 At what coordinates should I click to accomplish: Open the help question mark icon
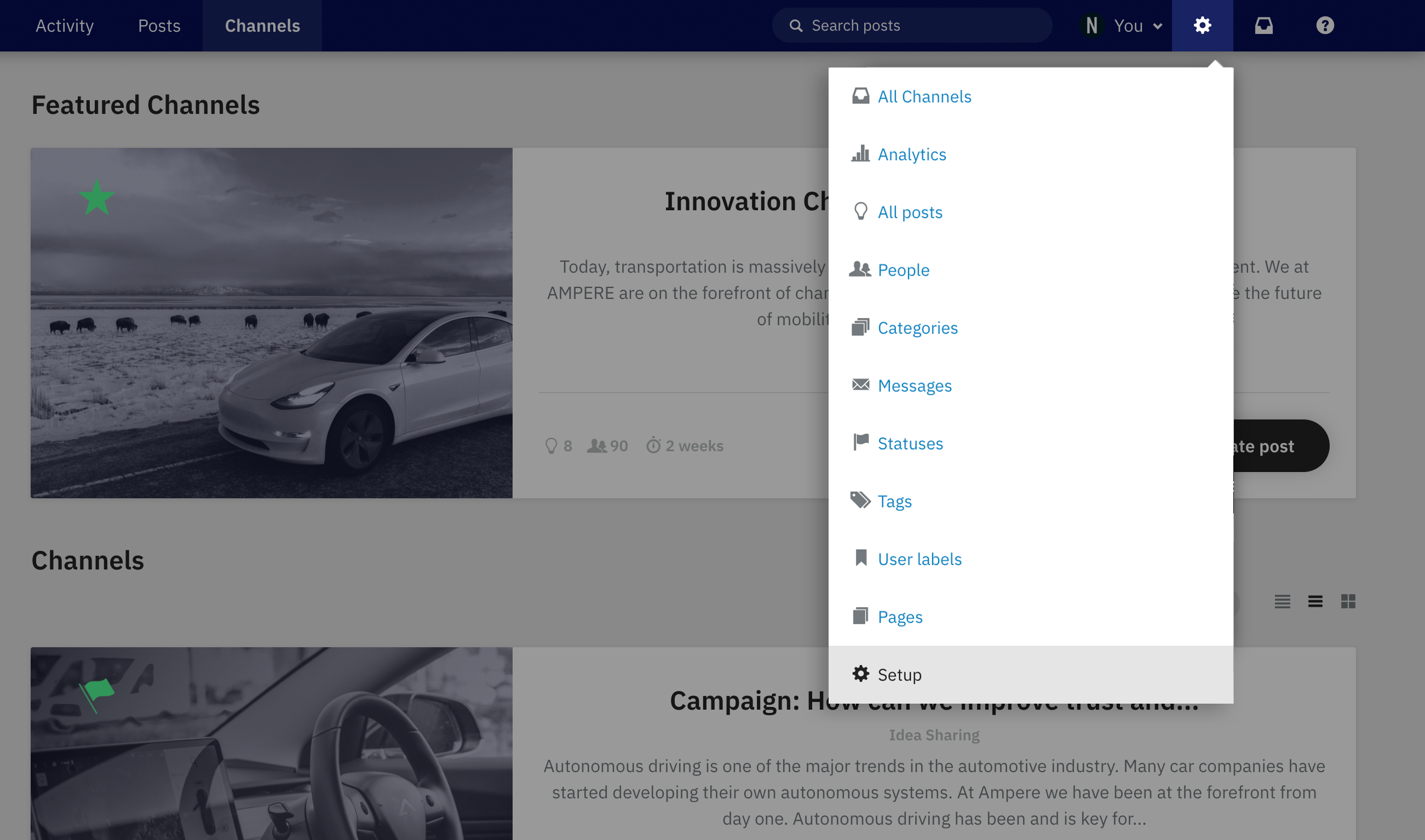point(1325,26)
